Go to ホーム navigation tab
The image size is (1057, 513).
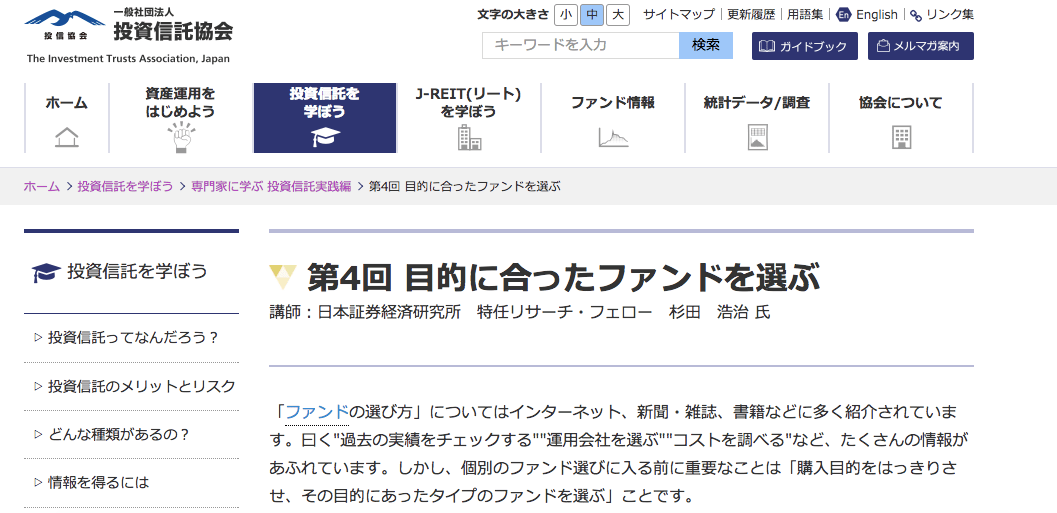click(67, 118)
